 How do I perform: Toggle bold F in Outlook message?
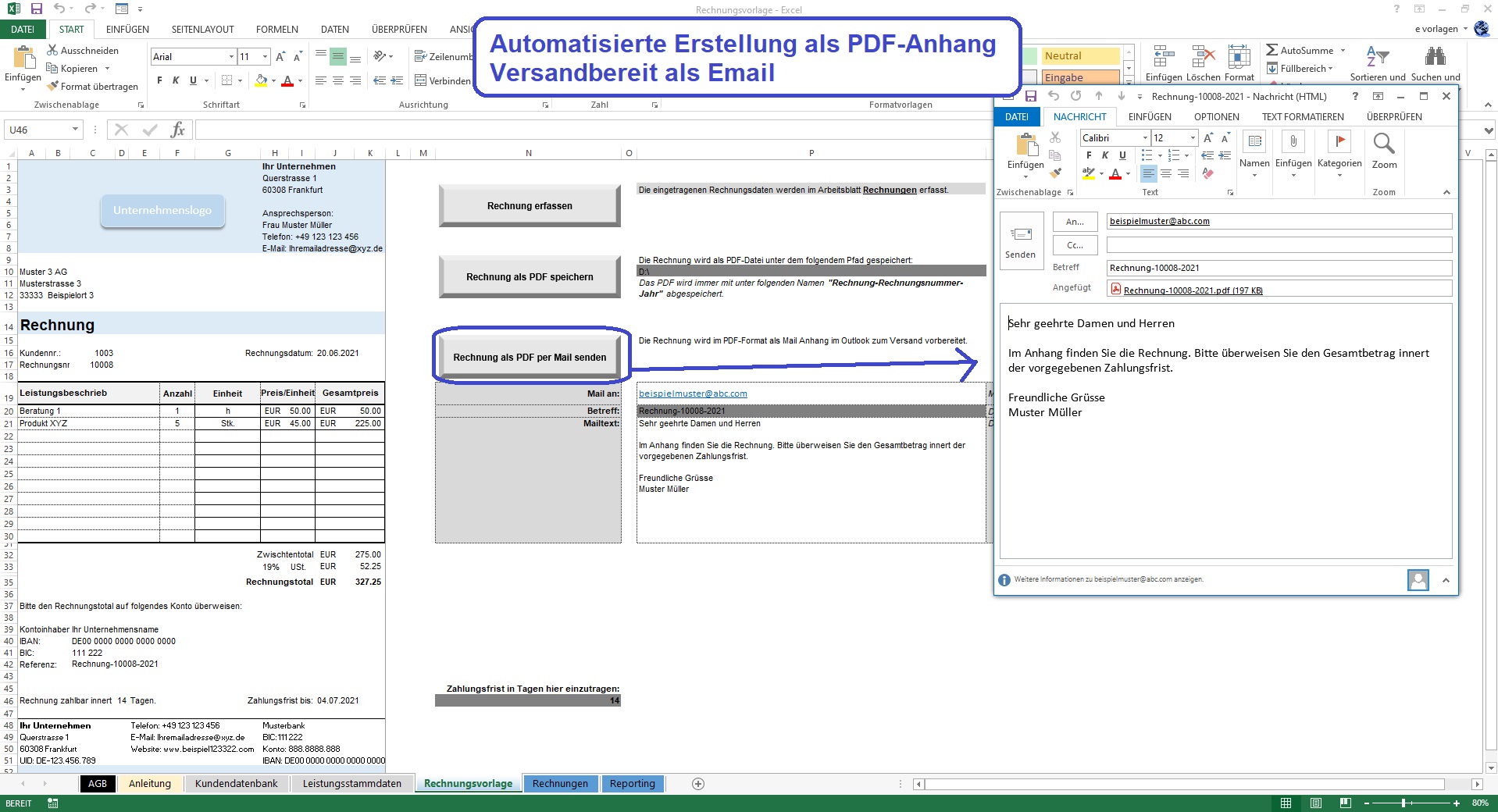(1089, 155)
